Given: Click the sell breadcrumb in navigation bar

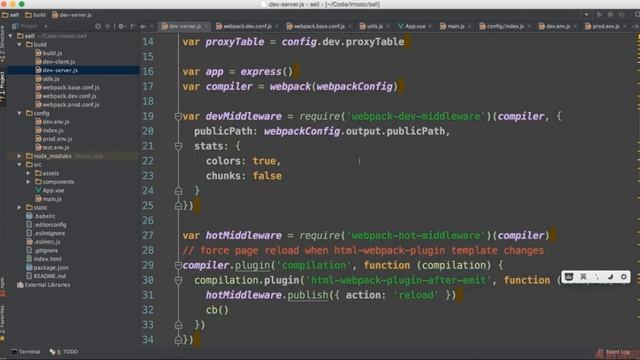Looking at the screenshot, I should click(11, 15).
